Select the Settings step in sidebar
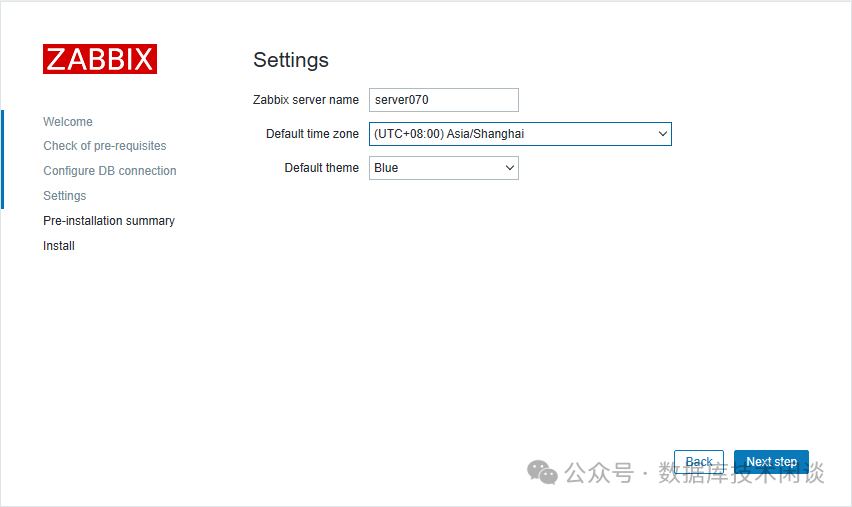Image resolution: width=852 pixels, height=507 pixels. click(x=65, y=196)
